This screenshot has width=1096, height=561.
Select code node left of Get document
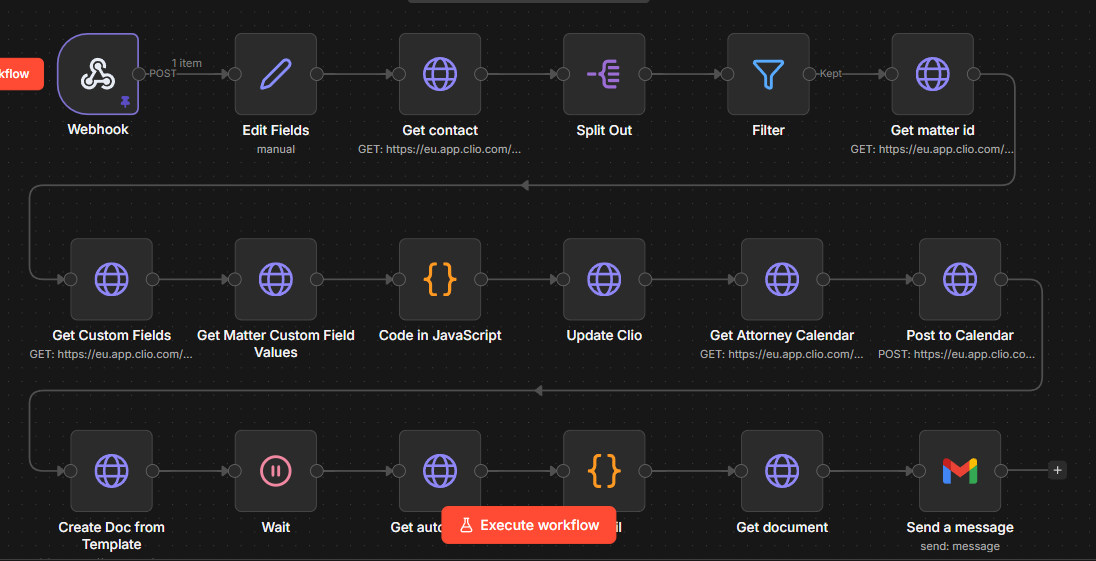coord(604,470)
